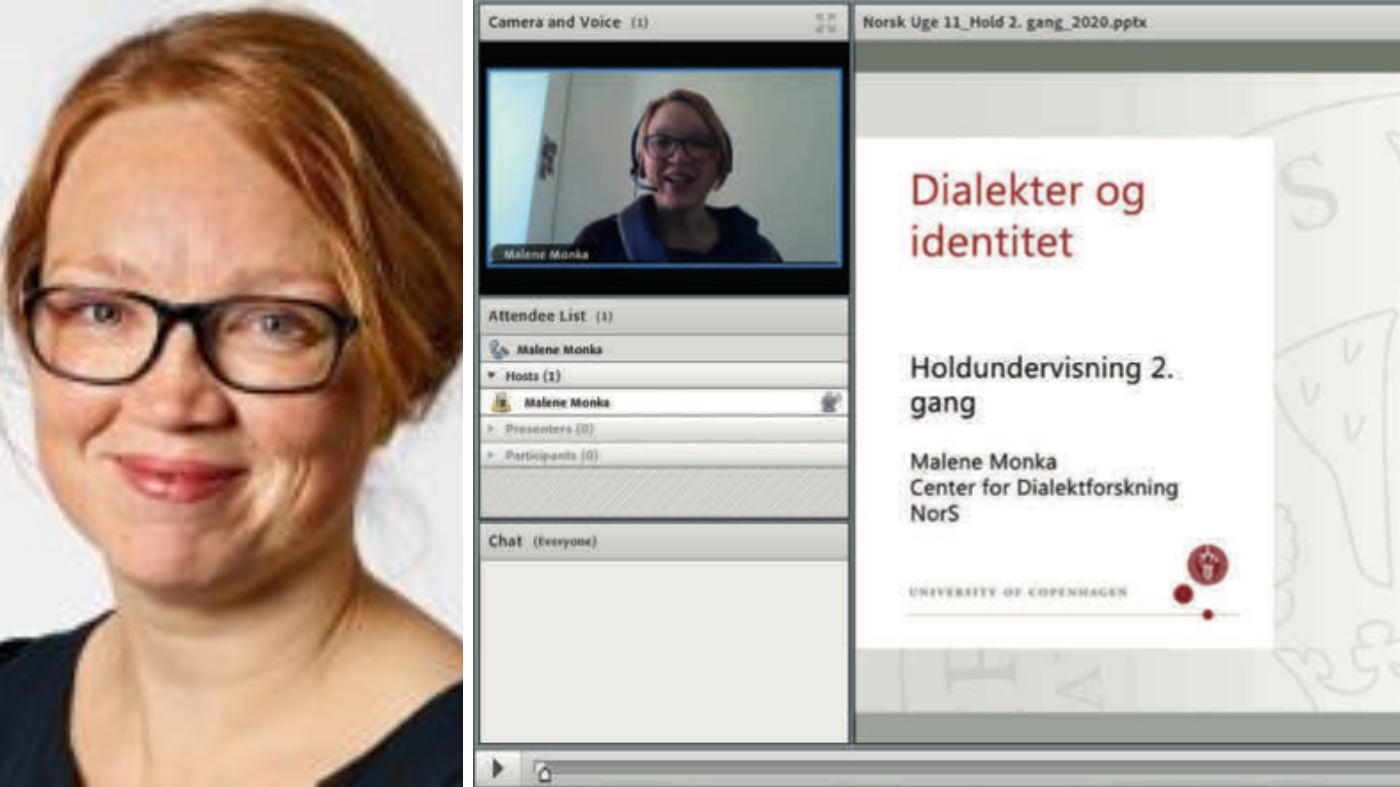Click the host badge icon beside Malene Monka
Image resolution: width=1400 pixels, height=787 pixels.
502,402
